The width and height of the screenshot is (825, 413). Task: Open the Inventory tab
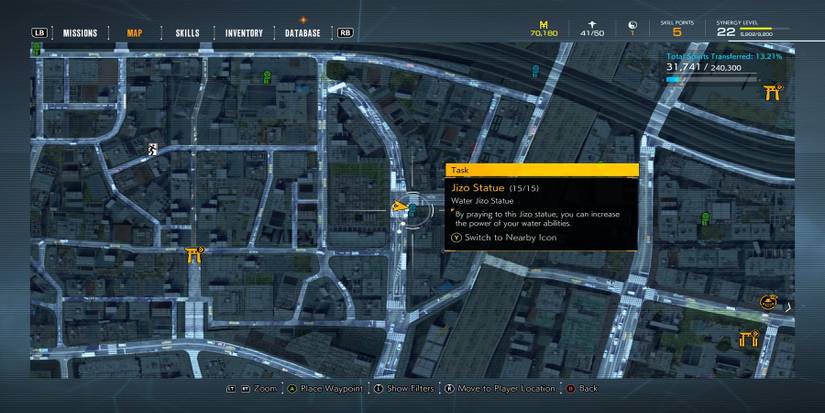[244, 33]
